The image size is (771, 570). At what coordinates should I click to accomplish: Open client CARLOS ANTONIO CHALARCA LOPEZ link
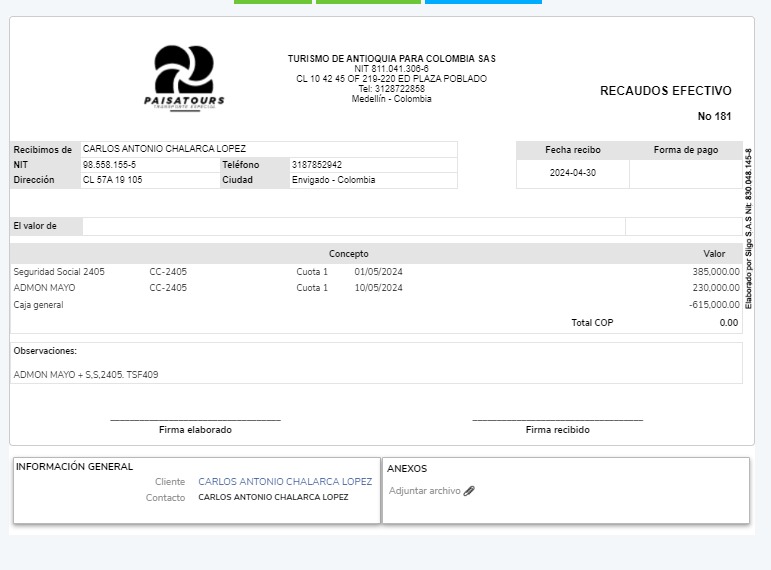pyautogui.click(x=285, y=482)
